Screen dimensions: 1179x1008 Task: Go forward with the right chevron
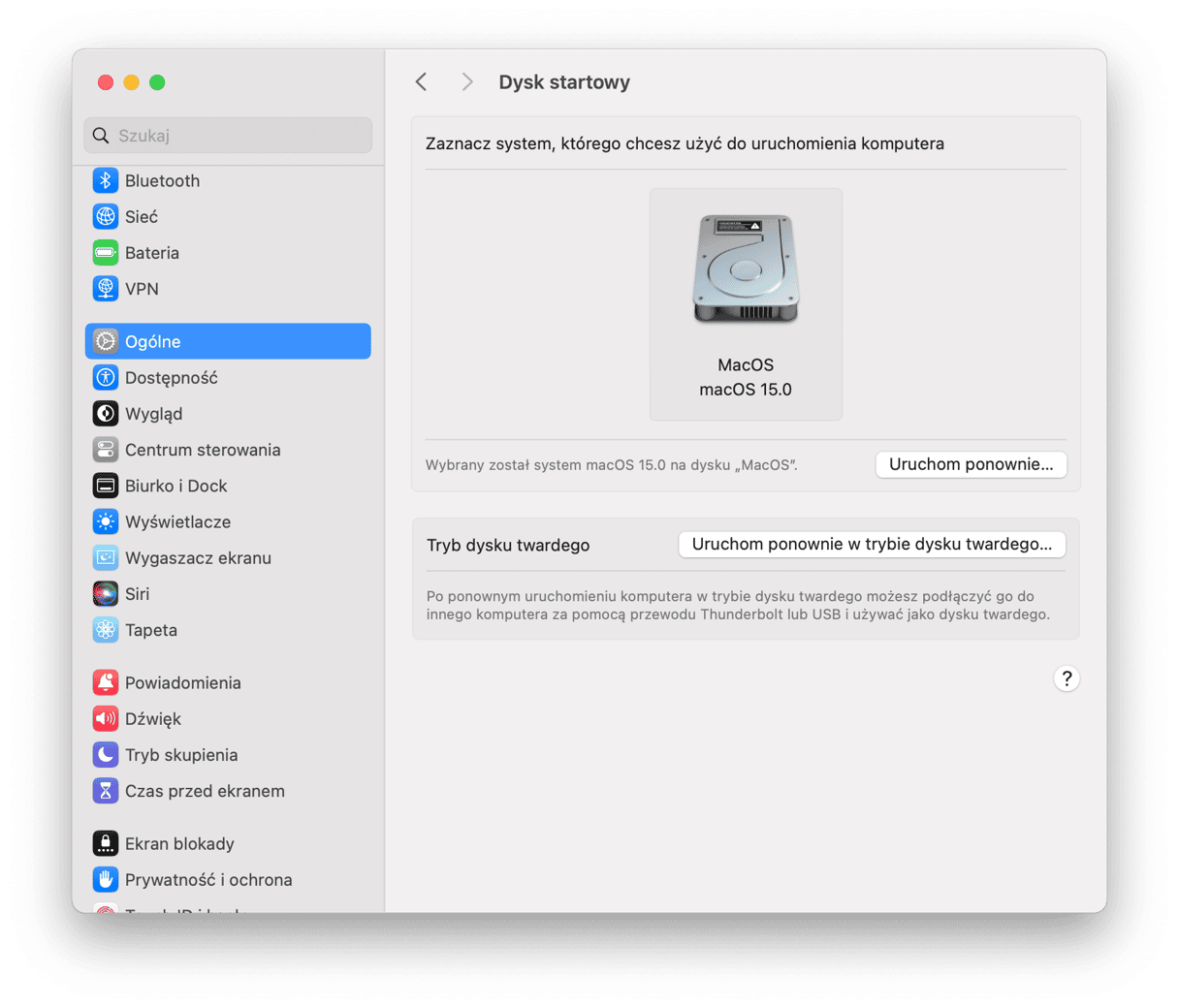467,82
